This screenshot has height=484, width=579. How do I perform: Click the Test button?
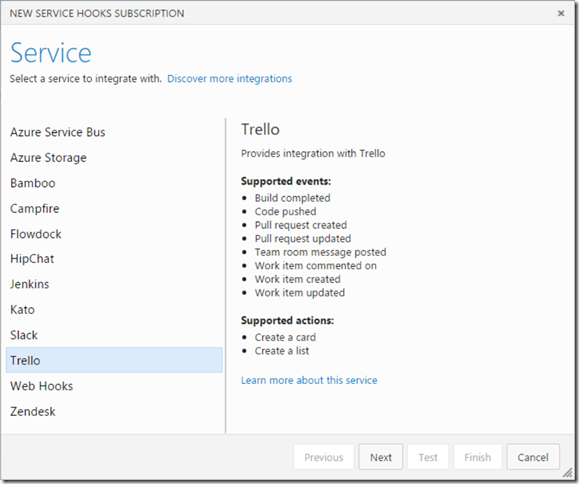click(428, 457)
